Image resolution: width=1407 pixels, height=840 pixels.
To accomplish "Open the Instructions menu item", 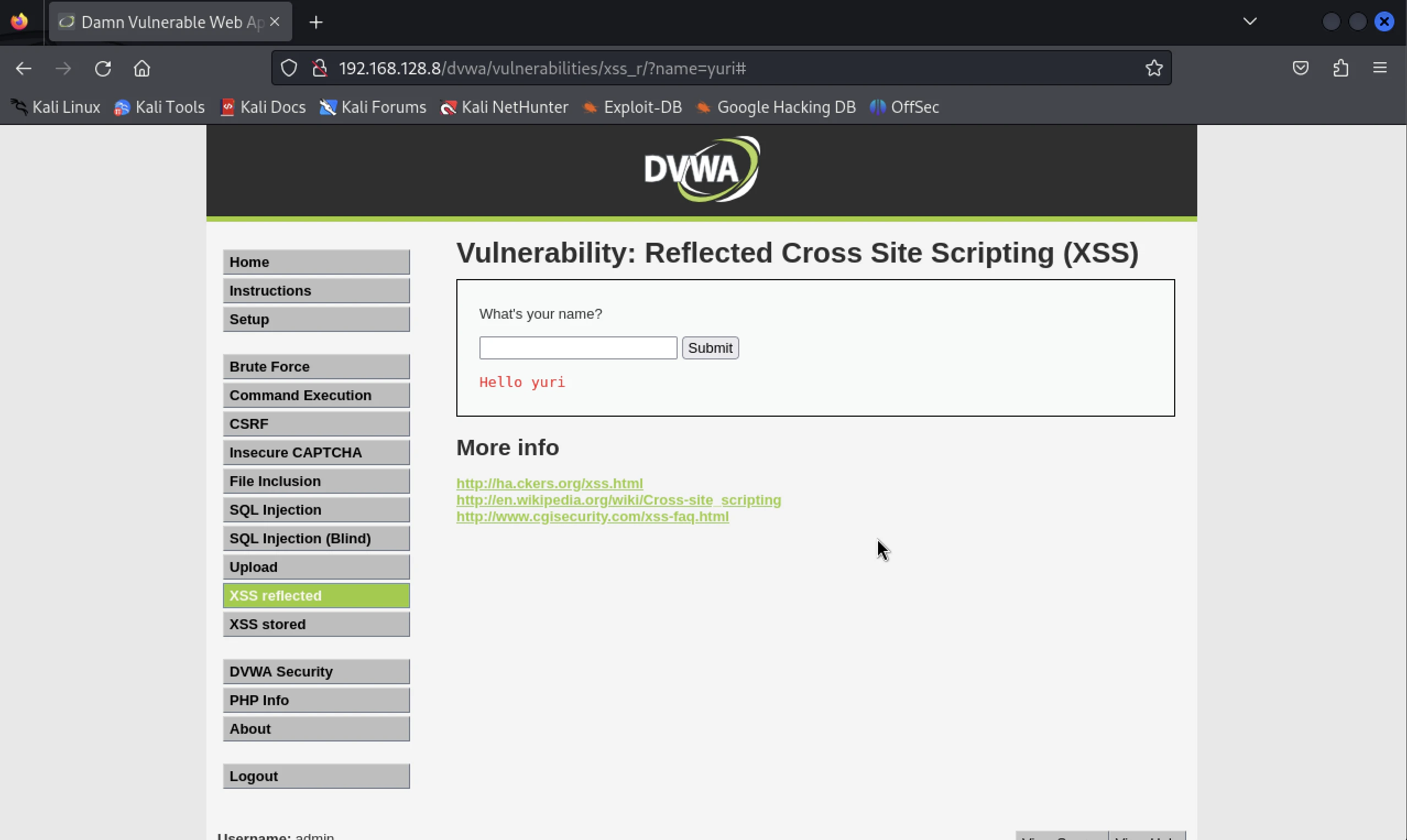I will tap(317, 291).
